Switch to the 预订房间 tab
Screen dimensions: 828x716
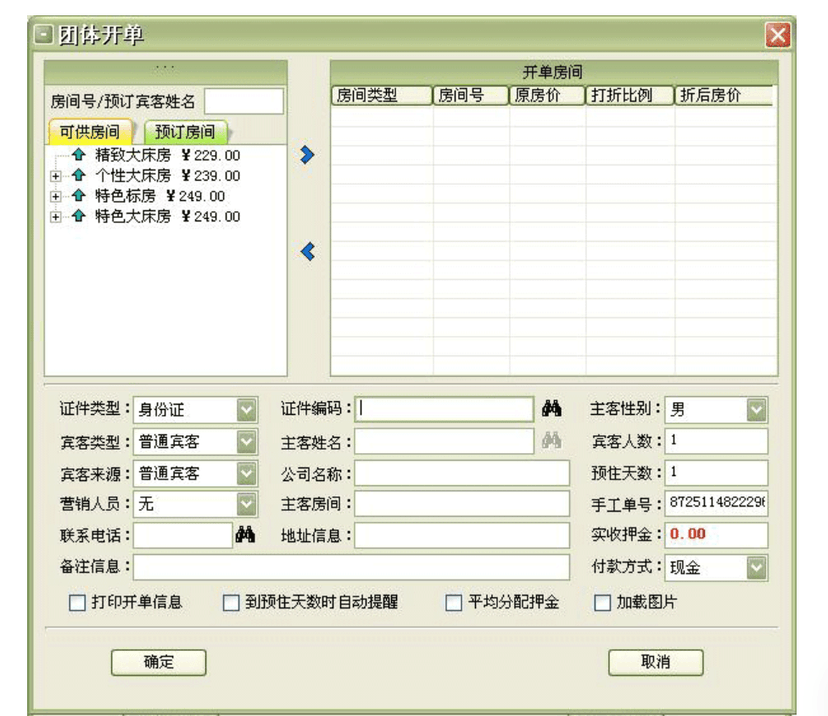tap(186, 132)
